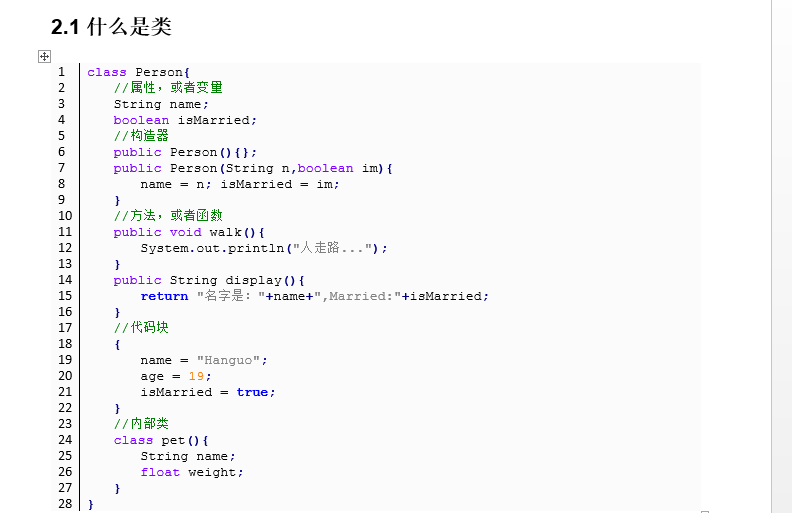The height and width of the screenshot is (513, 792).
Task: Click the table resize handle at bottom corner
Action: coord(705,511)
